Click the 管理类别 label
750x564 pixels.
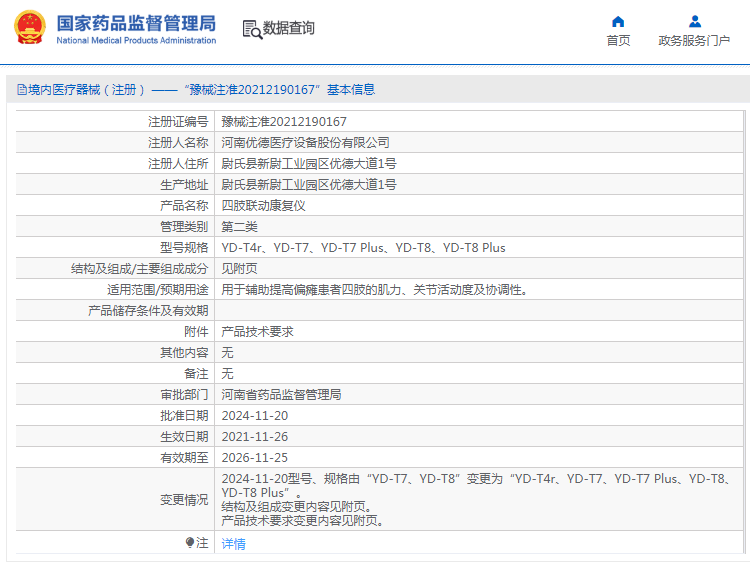184,227
